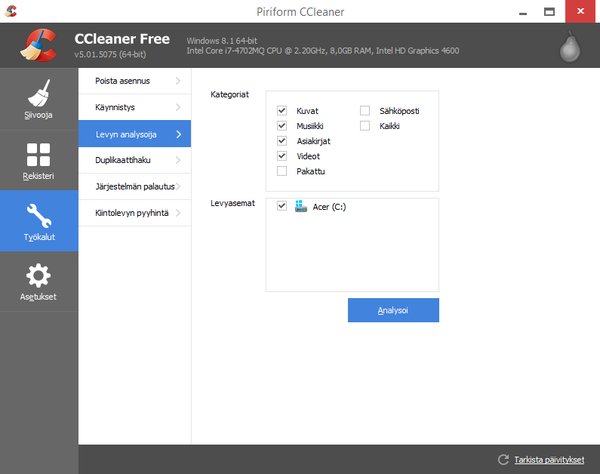This screenshot has height=474, width=600.
Task: Click the Asiakirjat category label
Action: 313,141
